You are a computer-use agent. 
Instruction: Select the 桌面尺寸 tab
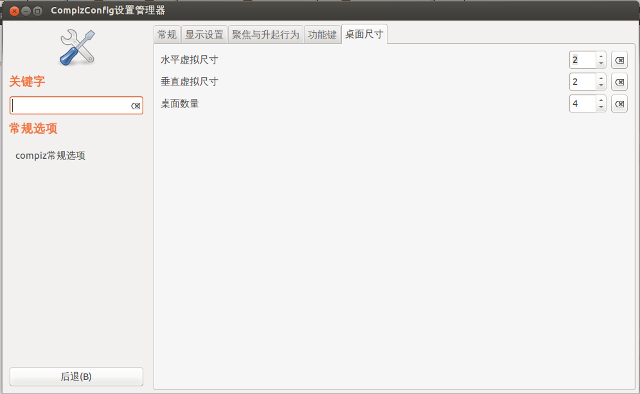[364, 34]
